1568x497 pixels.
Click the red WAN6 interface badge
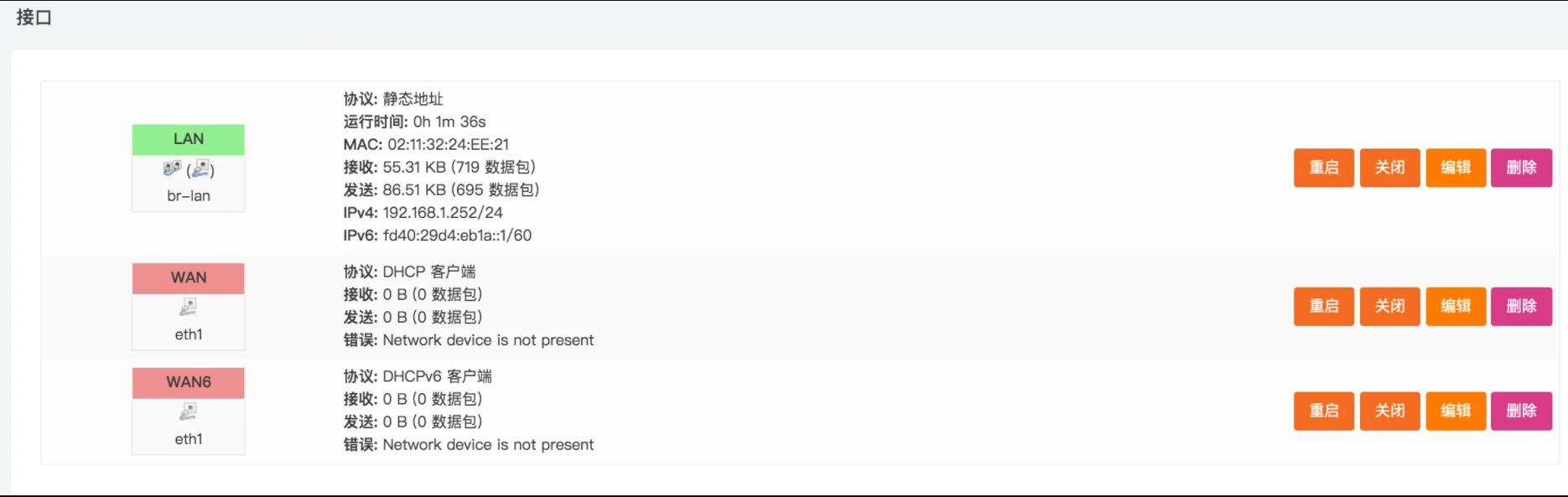coord(189,382)
